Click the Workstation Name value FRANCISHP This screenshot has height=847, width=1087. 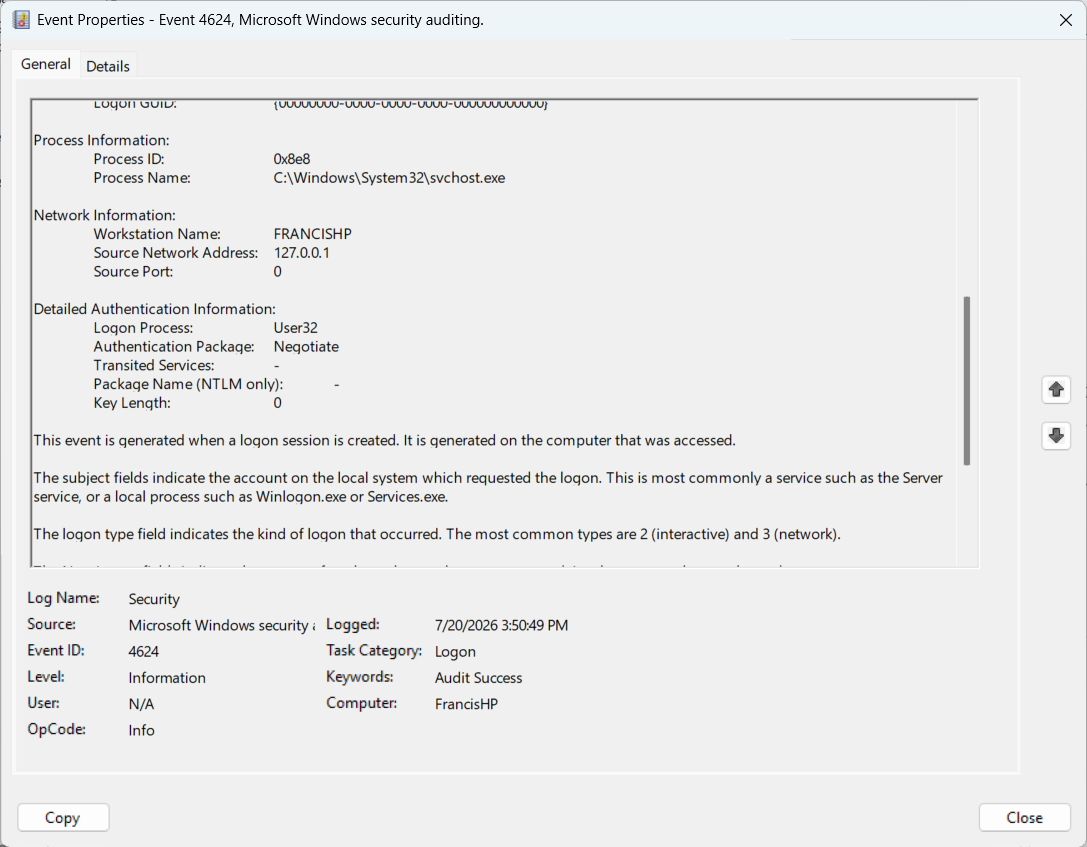pyautogui.click(x=313, y=234)
